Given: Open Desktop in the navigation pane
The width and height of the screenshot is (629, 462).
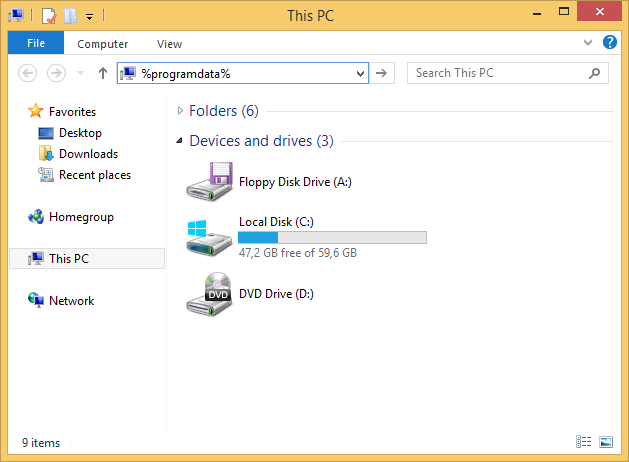Looking at the screenshot, I should tap(80, 133).
